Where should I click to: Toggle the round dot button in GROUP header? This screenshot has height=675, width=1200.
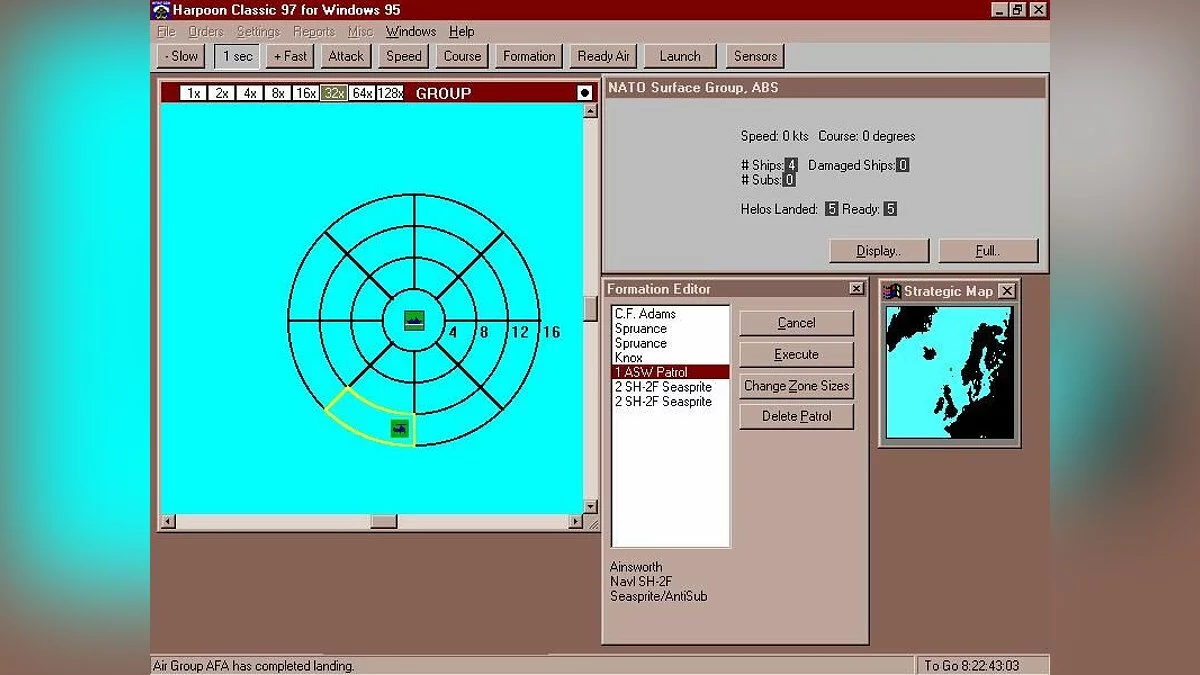(584, 93)
